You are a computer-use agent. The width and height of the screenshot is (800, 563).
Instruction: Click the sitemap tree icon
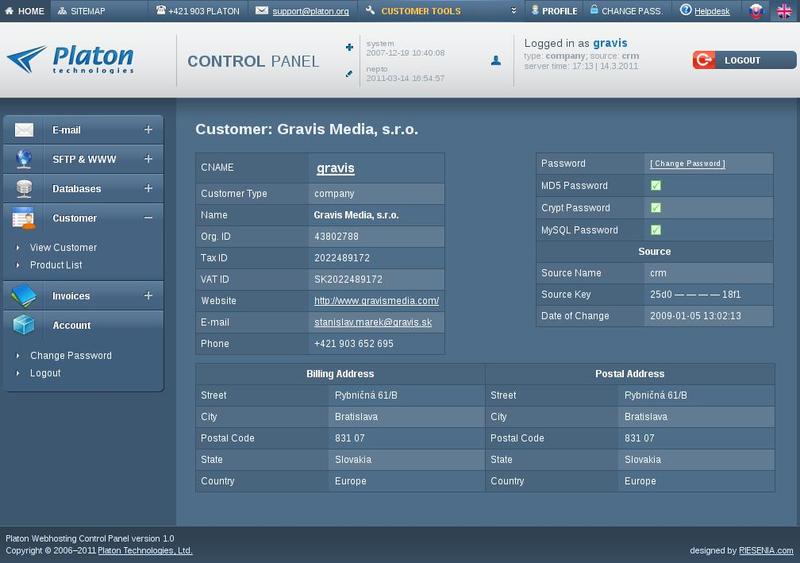pos(62,11)
